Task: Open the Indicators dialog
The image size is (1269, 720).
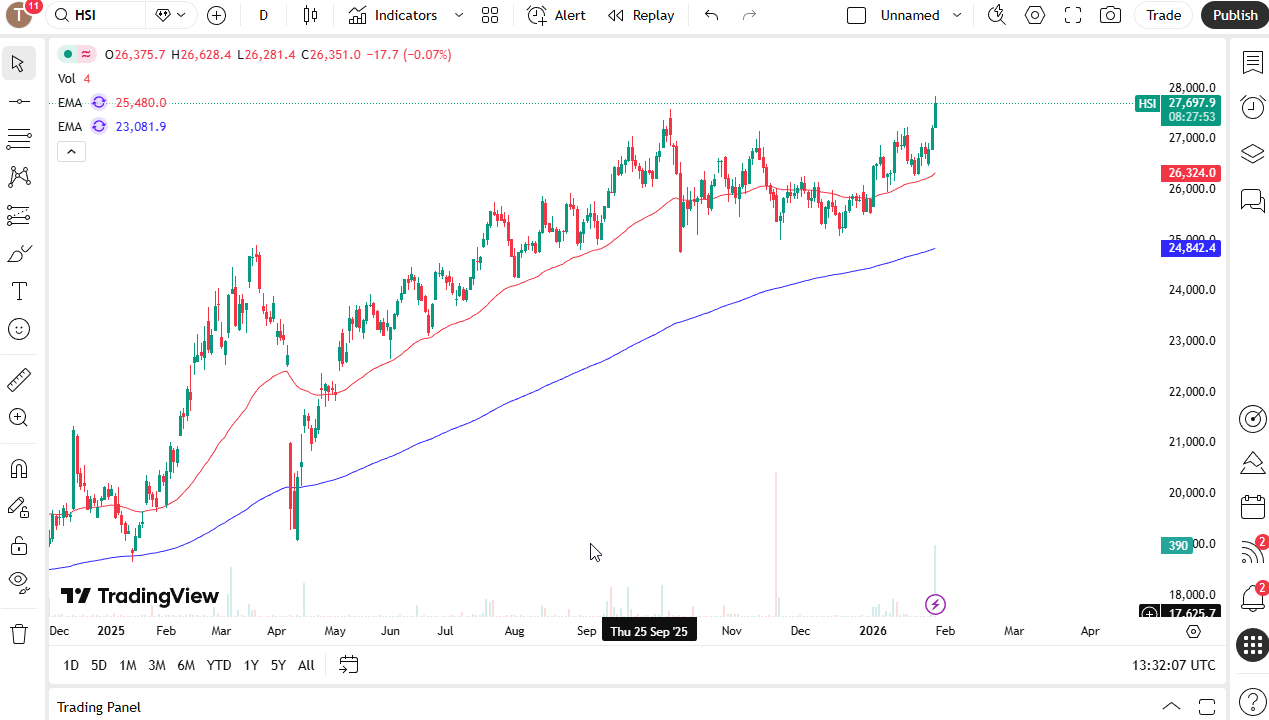Action: click(393, 15)
